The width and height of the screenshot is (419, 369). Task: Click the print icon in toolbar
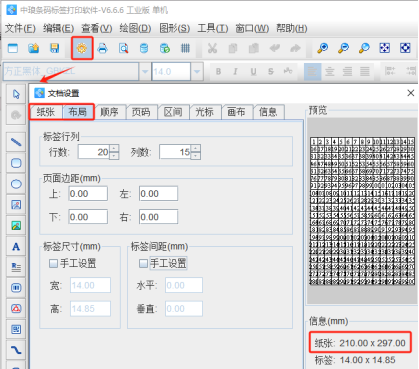tap(103, 49)
